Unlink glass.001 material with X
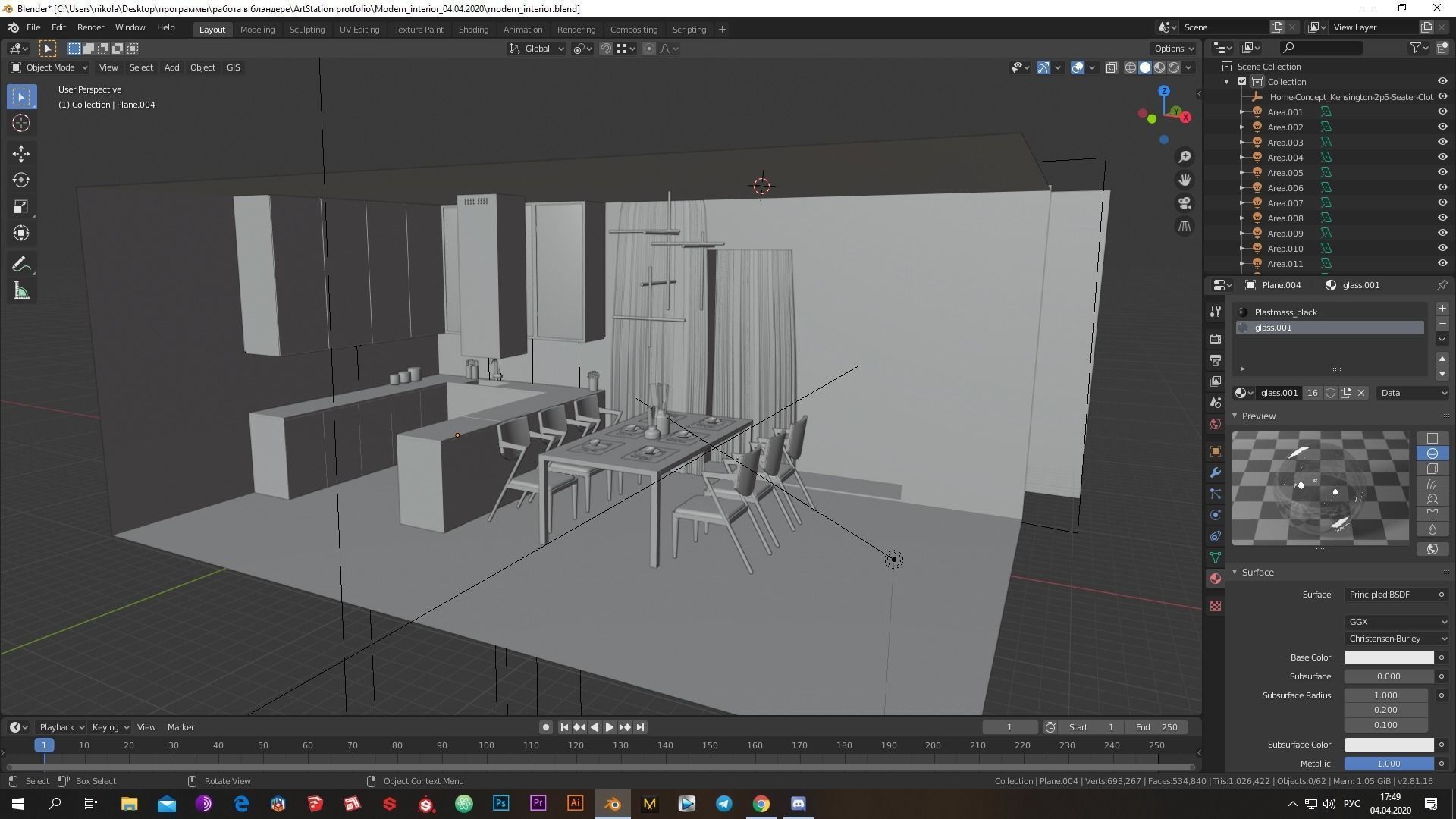 click(1361, 393)
